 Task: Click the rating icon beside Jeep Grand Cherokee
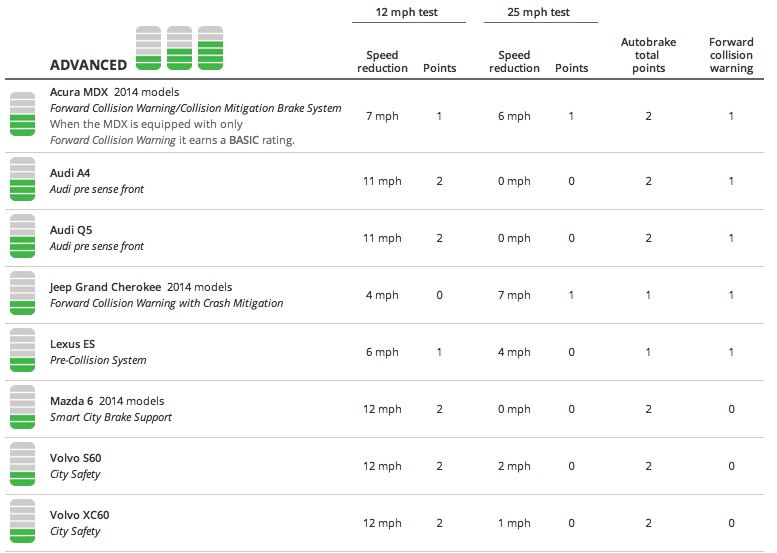pos(22,293)
